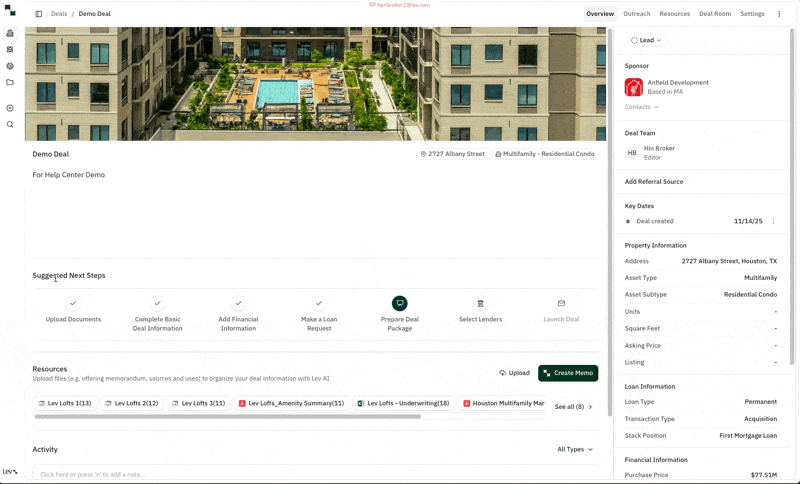800x484 pixels.
Task: Open the Deal Room tab
Action: tap(714, 14)
